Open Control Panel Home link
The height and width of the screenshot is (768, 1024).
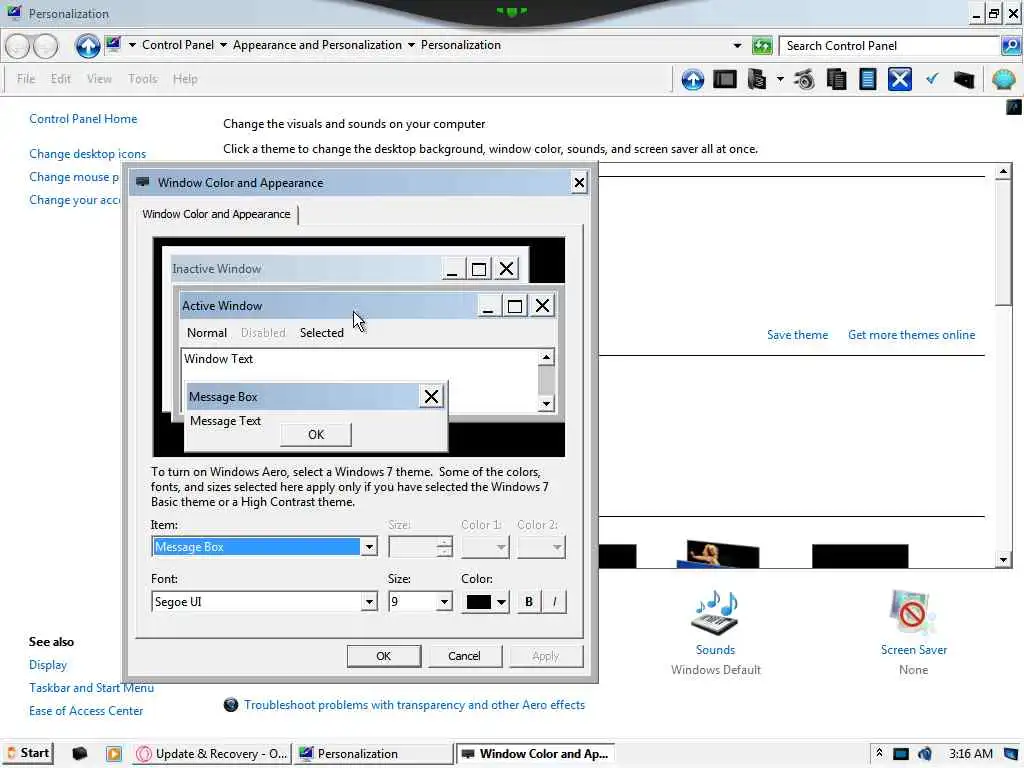point(83,119)
